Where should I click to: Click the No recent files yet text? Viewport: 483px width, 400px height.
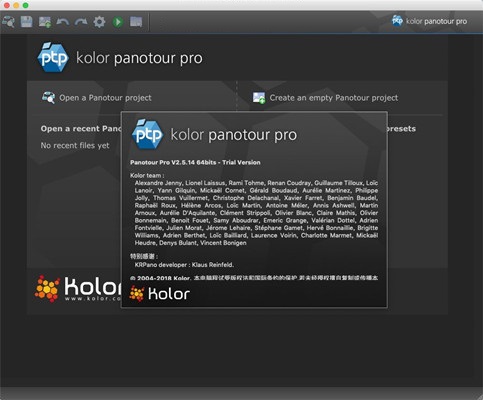click(x=75, y=145)
